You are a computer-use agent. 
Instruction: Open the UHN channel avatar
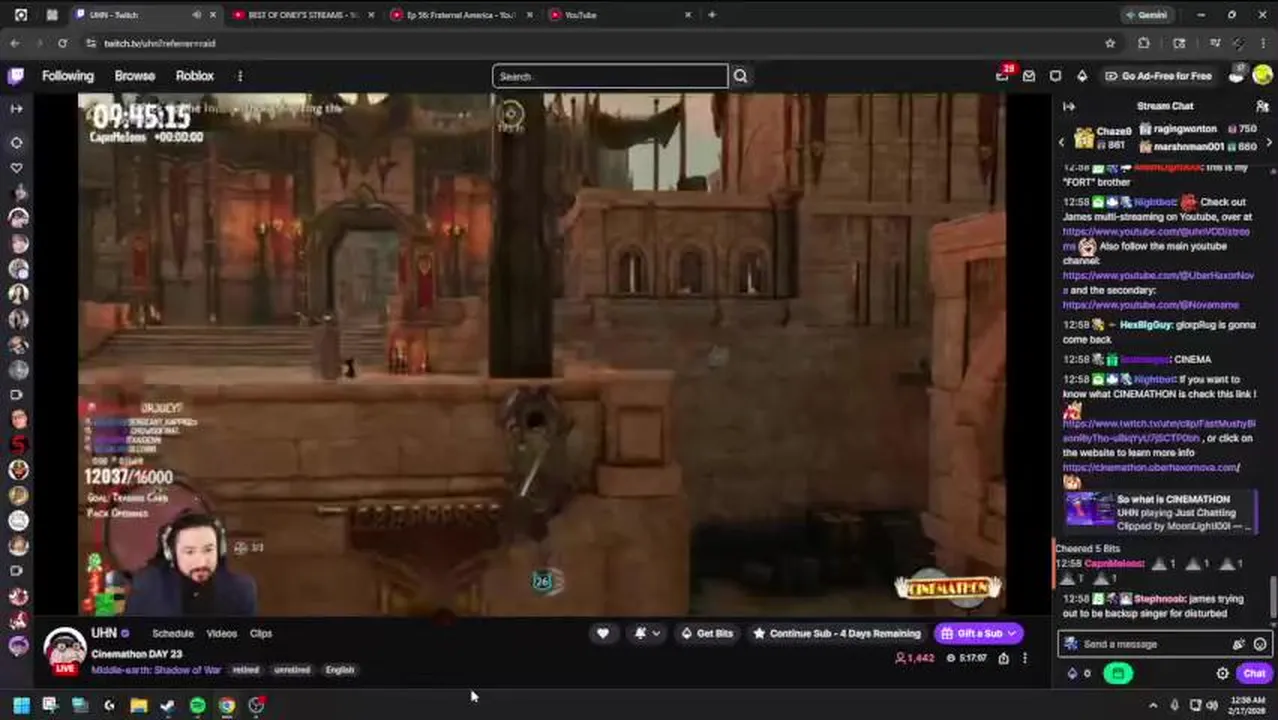pos(65,649)
